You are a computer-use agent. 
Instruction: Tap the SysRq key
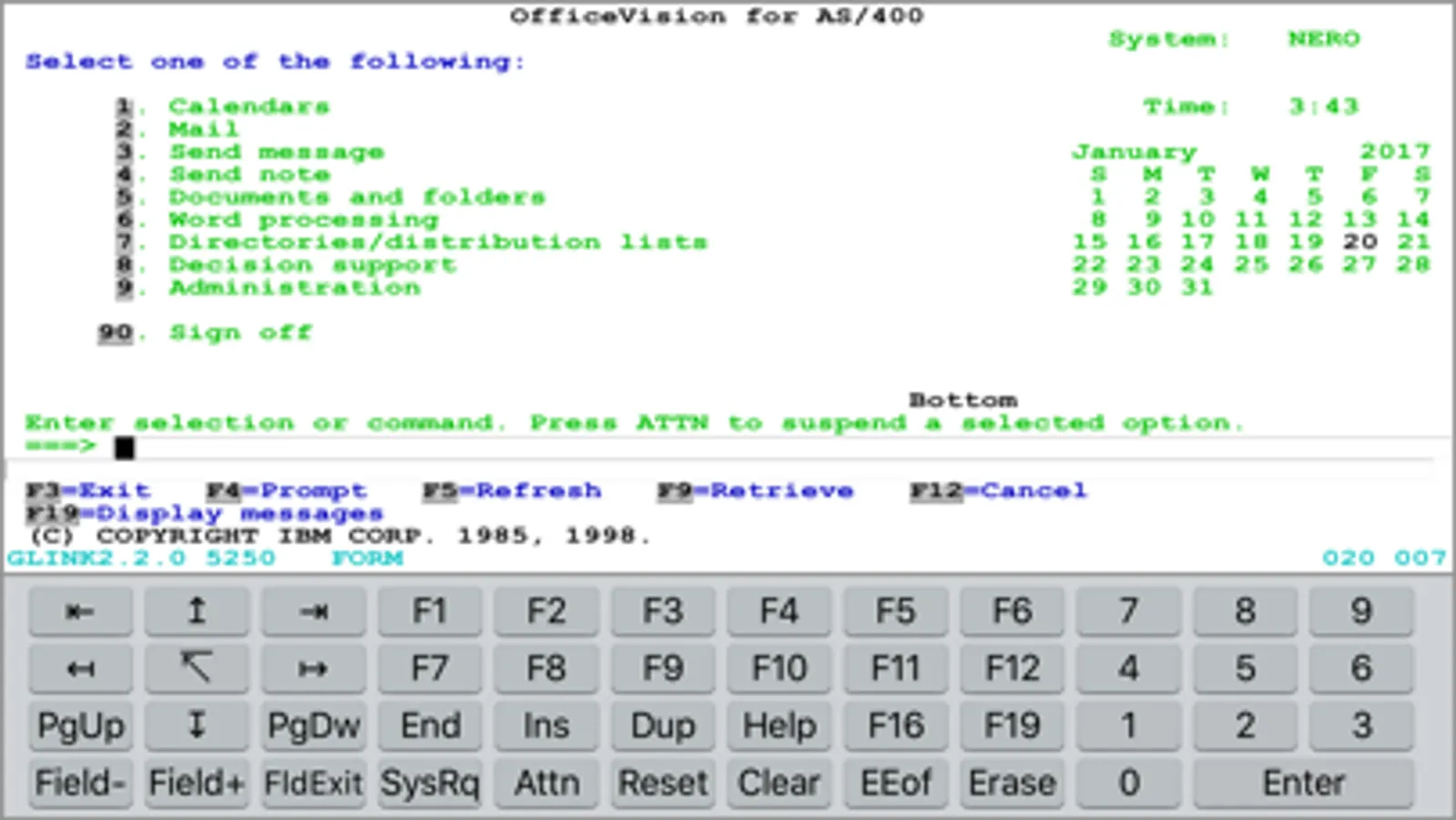[430, 784]
